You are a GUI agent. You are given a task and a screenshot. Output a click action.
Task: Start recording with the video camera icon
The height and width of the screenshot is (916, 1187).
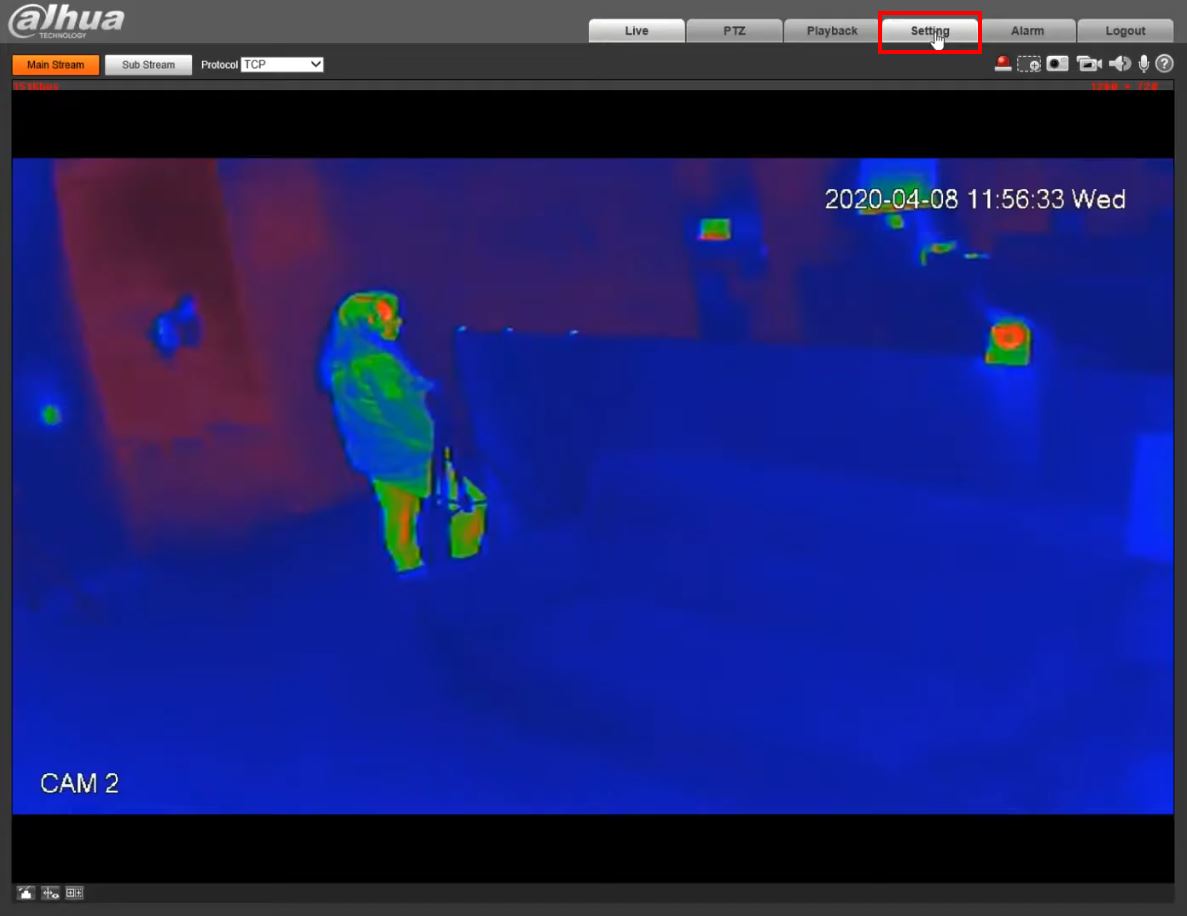point(1089,64)
